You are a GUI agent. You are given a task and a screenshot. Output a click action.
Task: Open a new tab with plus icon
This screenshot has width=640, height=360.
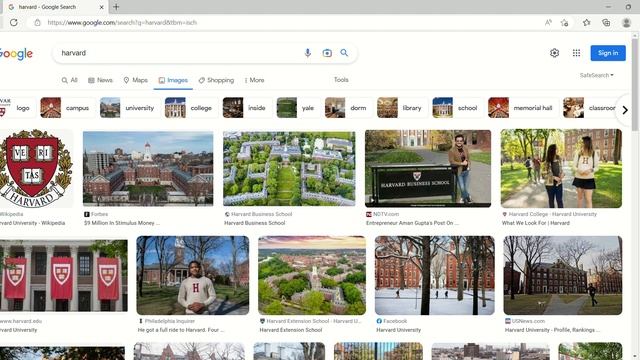point(116,7)
